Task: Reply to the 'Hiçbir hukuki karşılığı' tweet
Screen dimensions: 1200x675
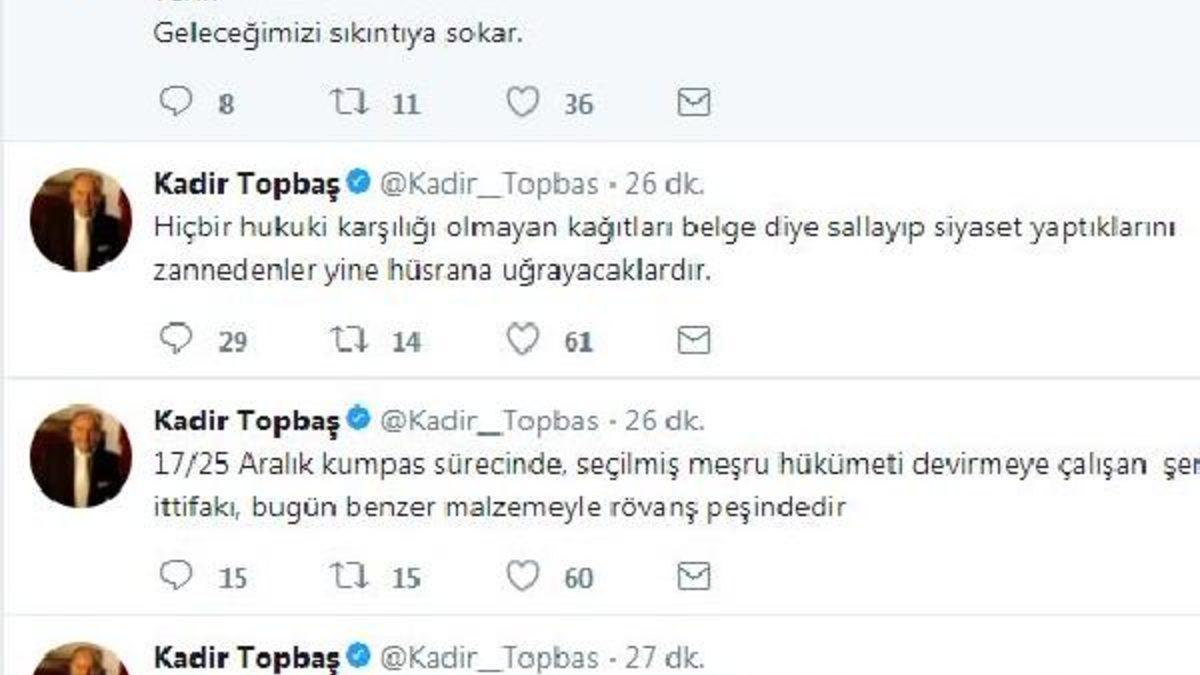Action: 176,340
